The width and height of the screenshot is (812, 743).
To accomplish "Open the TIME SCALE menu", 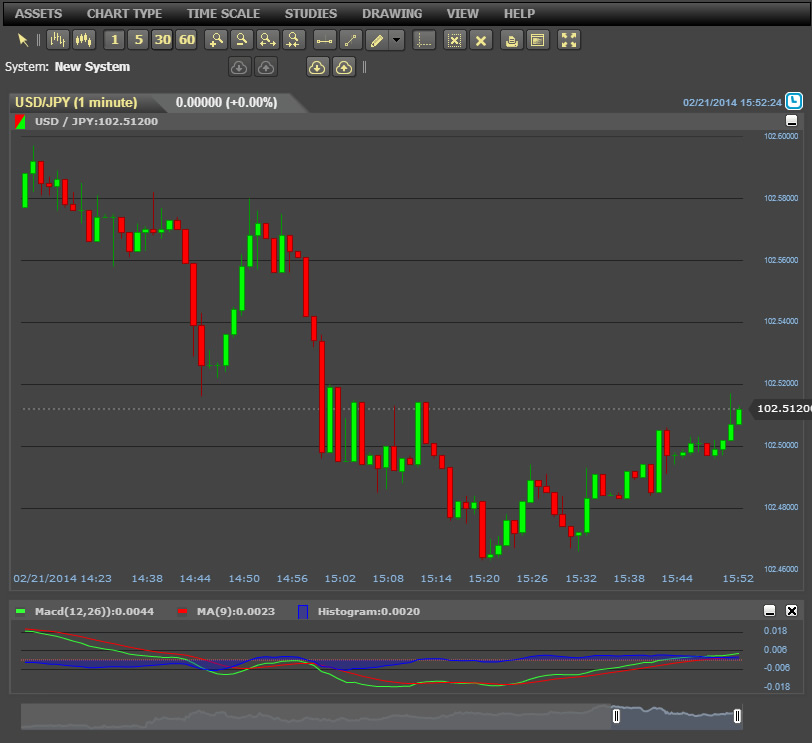I will click(223, 14).
